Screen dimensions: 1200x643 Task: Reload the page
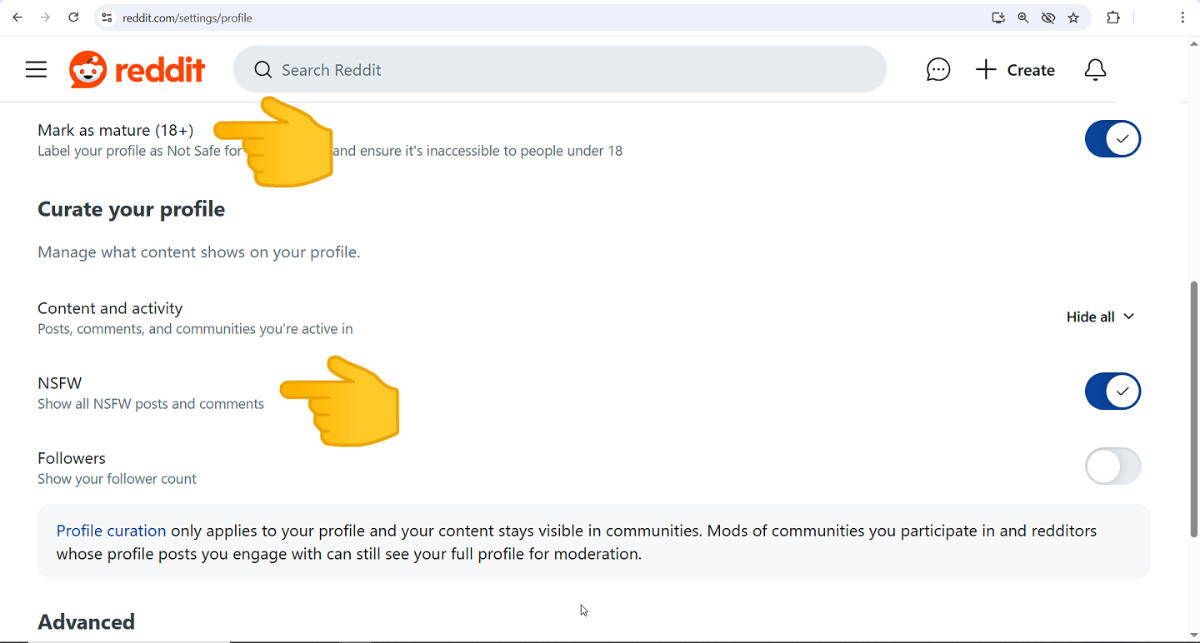tap(73, 18)
